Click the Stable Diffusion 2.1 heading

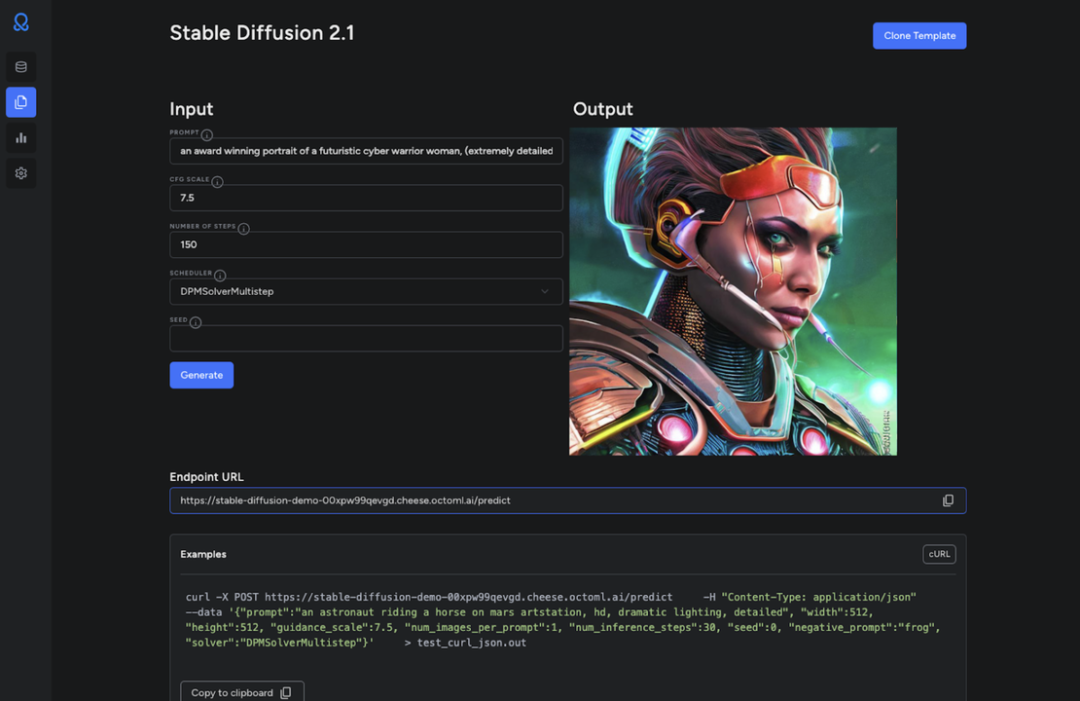pos(262,33)
